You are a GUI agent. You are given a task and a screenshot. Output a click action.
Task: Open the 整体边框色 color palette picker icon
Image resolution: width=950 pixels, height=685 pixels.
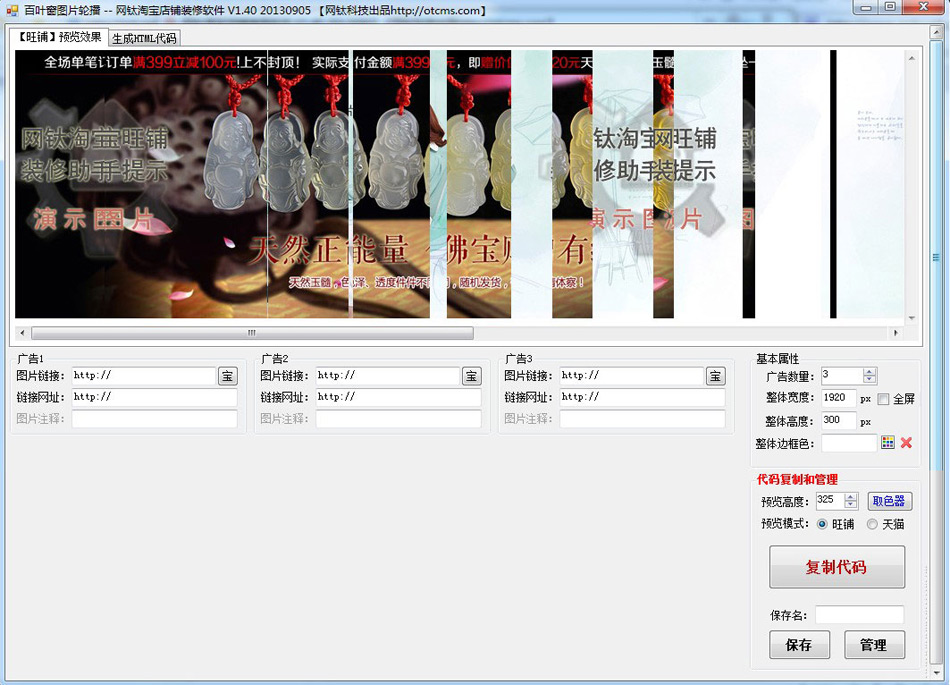pos(888,442)
